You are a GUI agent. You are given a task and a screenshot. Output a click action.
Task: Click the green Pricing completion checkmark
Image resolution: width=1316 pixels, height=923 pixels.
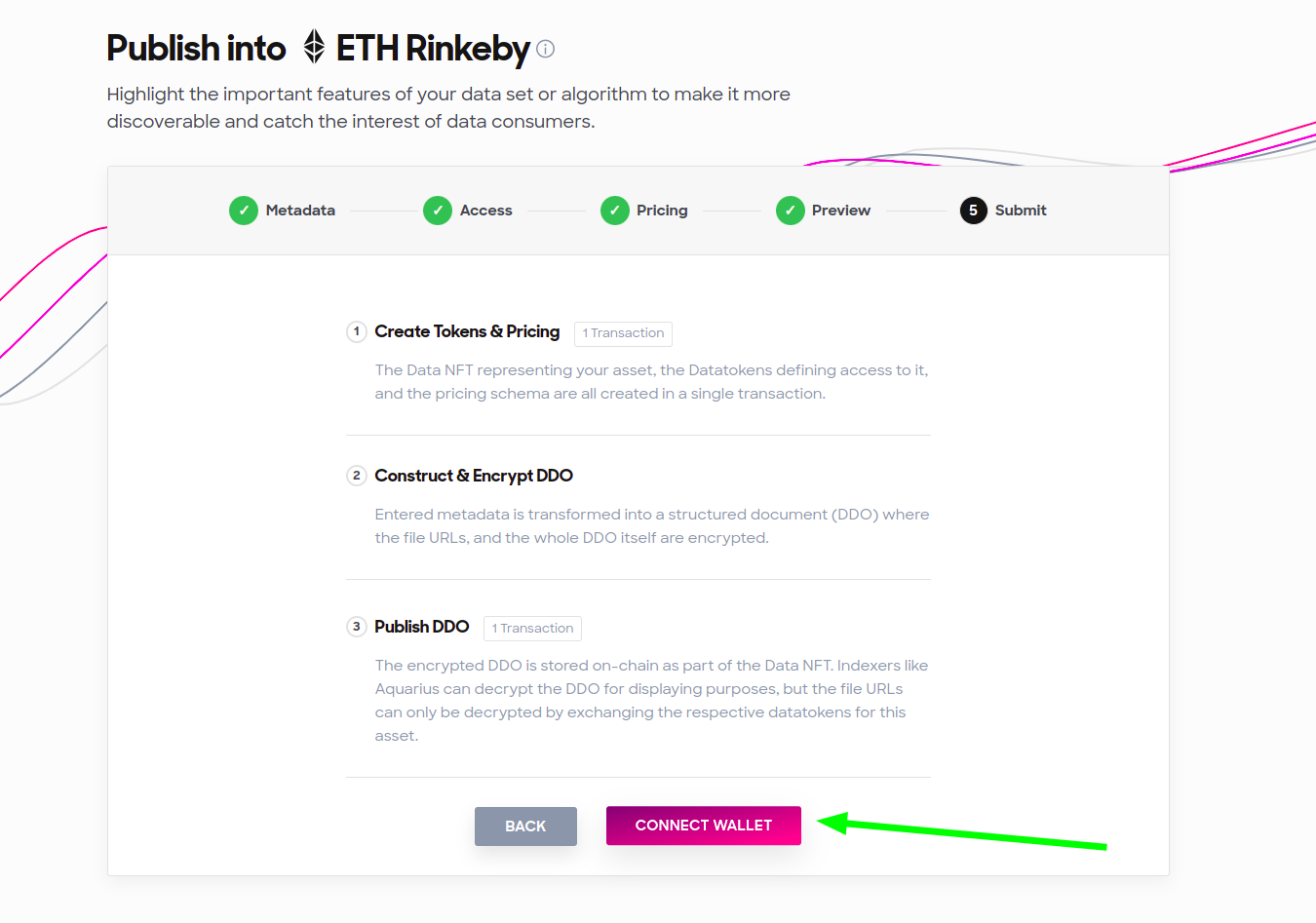coord(615,210)
